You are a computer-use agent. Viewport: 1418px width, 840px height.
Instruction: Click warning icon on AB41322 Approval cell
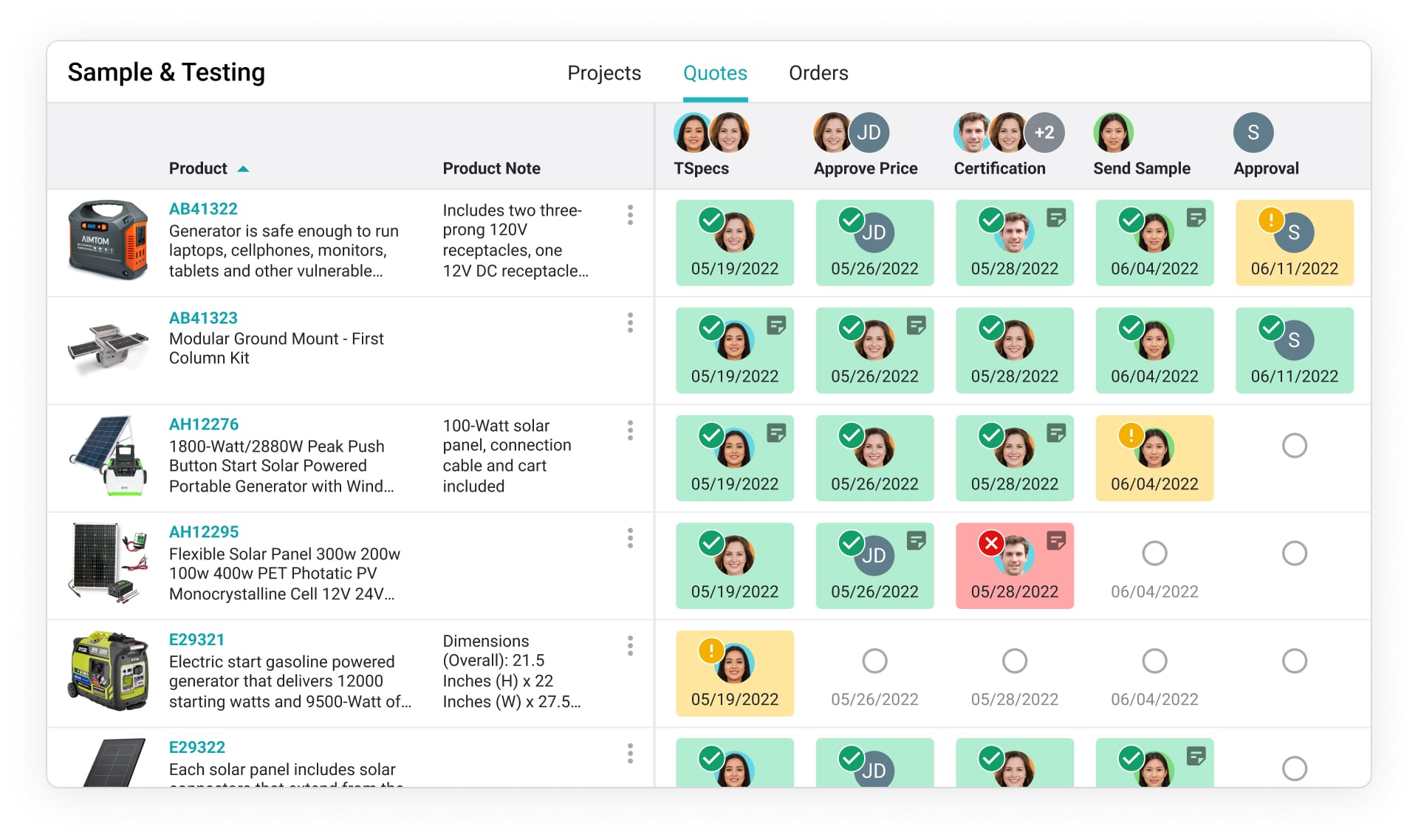point(1270,219)
